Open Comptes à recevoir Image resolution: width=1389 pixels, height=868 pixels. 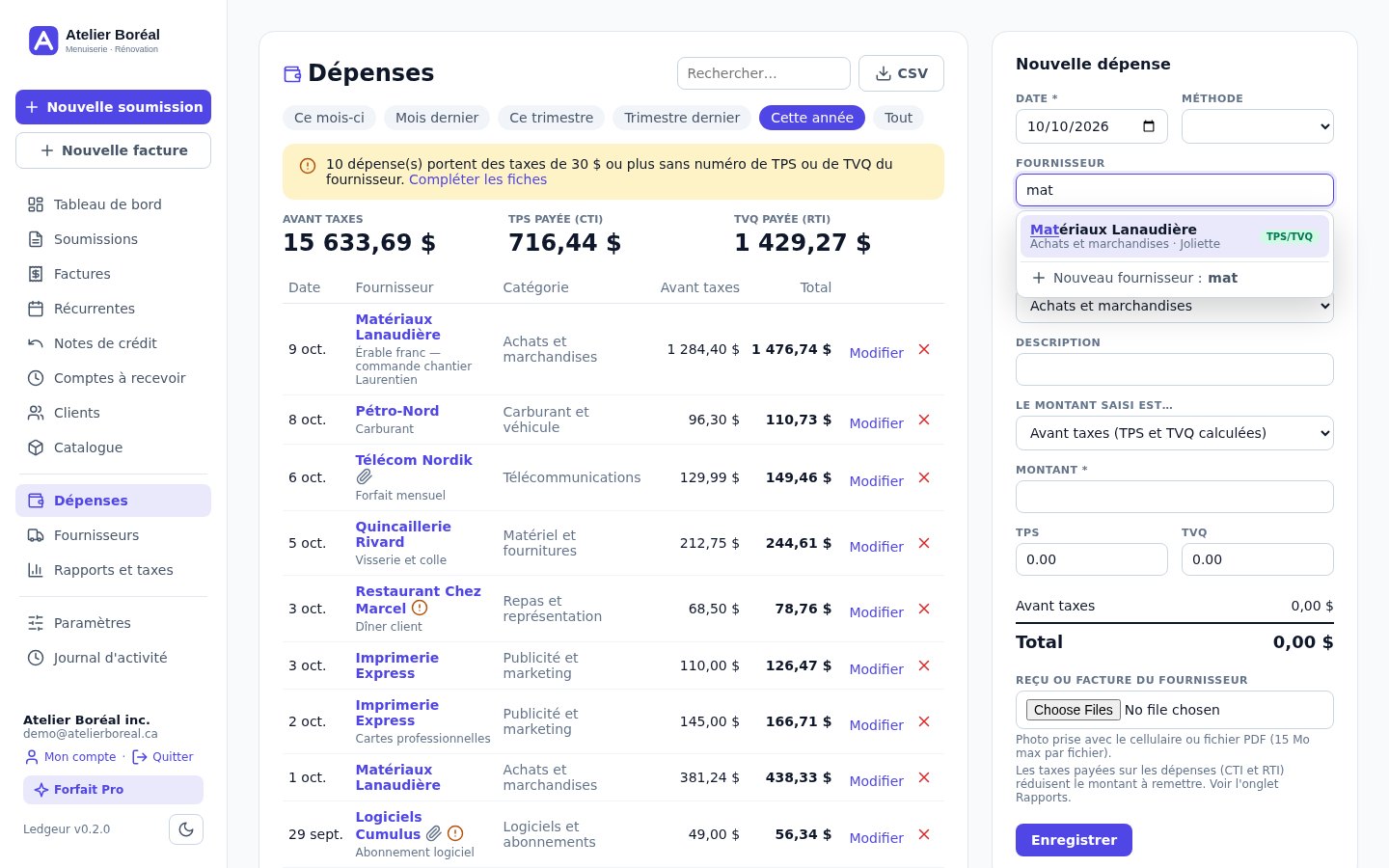(113, 378)
